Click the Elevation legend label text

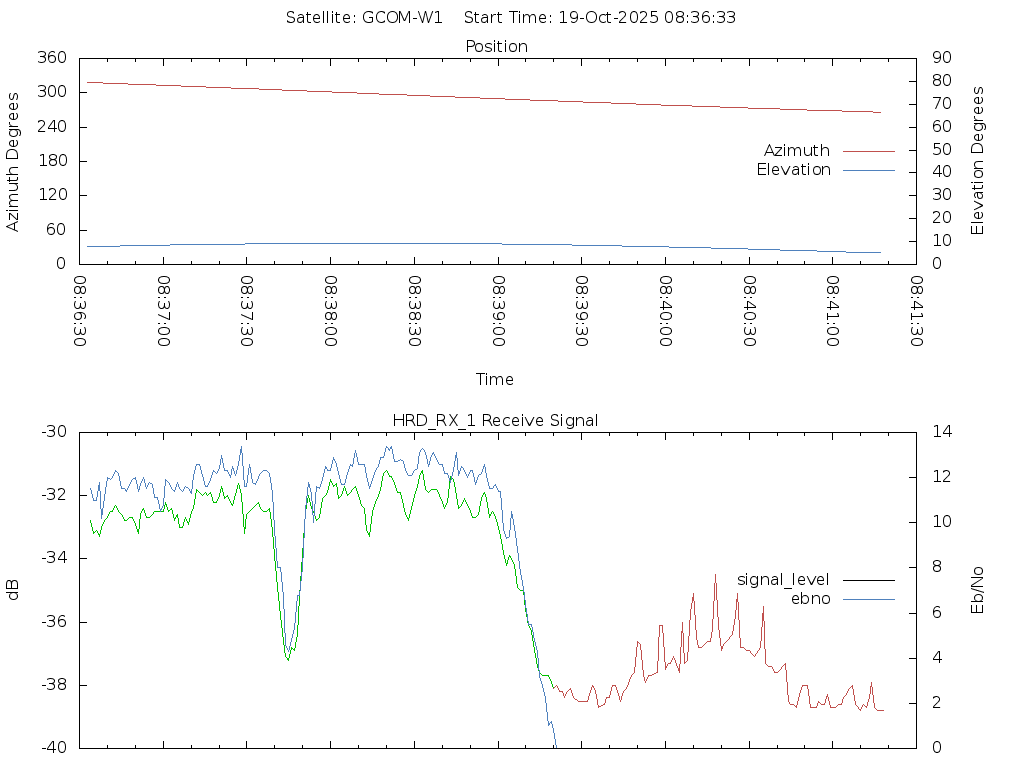pyautogui.click(x=793, y=170)
